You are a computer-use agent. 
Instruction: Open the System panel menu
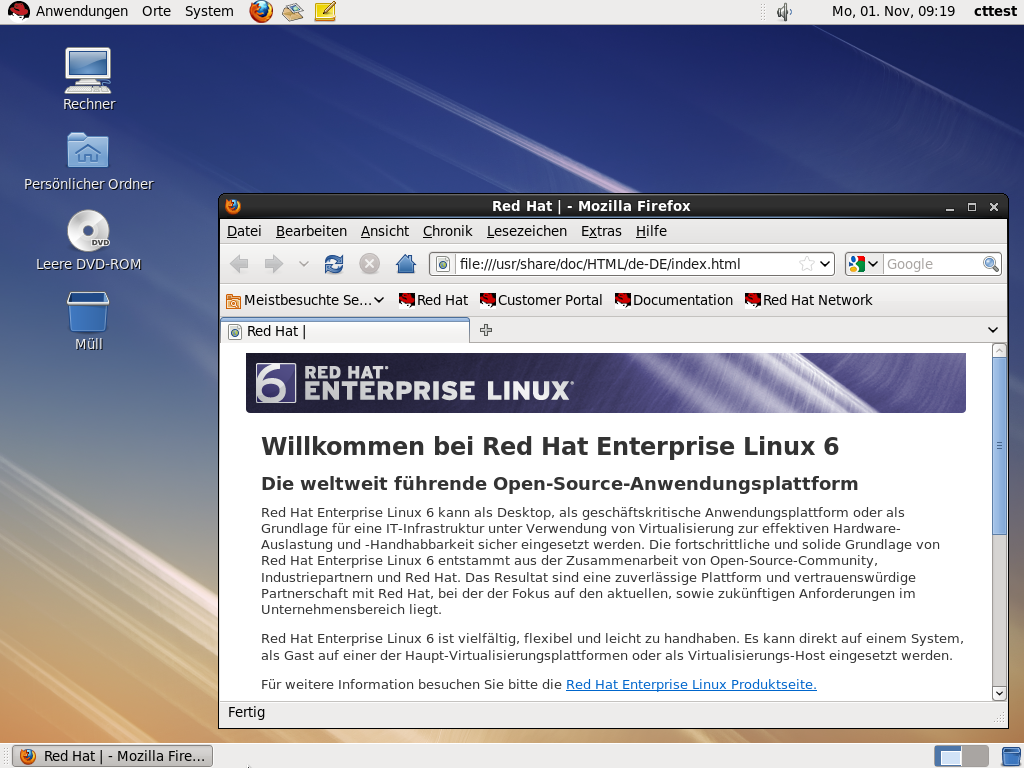[209, 11]
